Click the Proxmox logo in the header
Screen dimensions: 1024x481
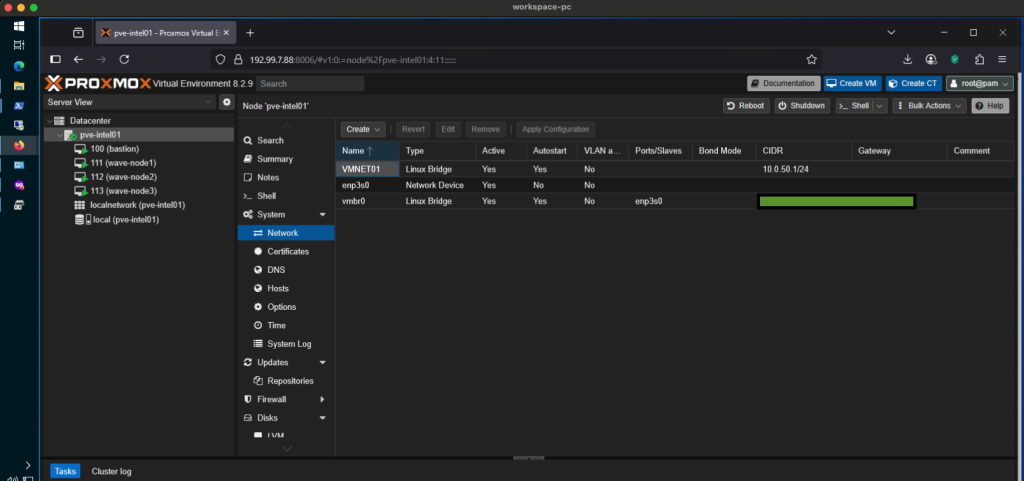pos(98,84)
